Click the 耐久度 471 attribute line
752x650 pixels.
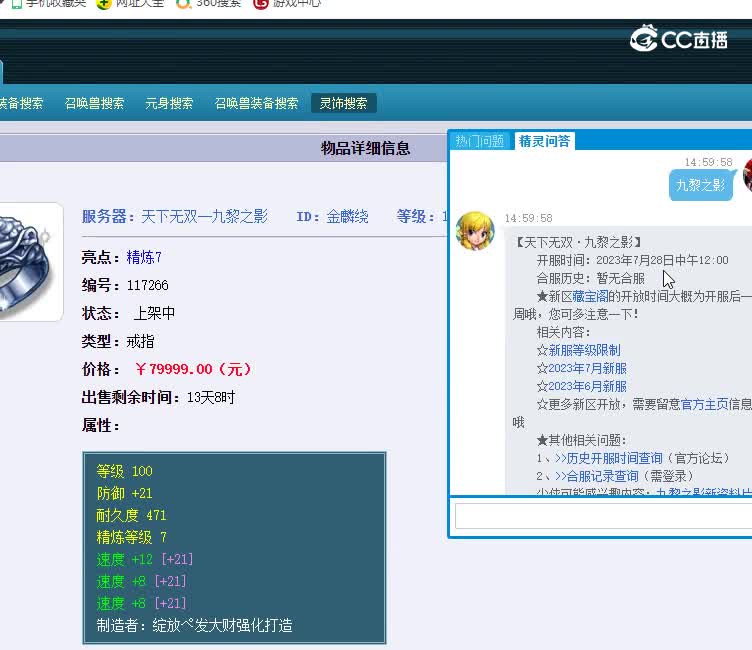click(x=131, y=515)
